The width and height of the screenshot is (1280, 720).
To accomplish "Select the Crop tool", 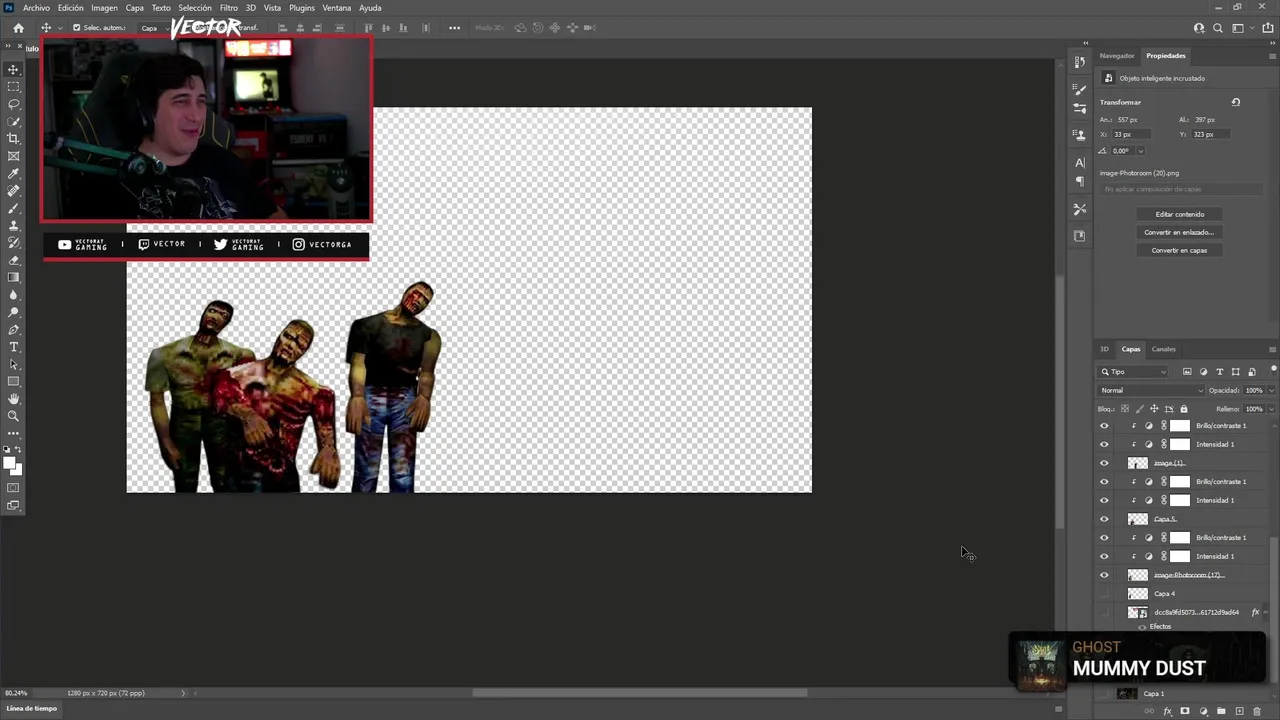I will pyautogui.click(x=14, y=139).
